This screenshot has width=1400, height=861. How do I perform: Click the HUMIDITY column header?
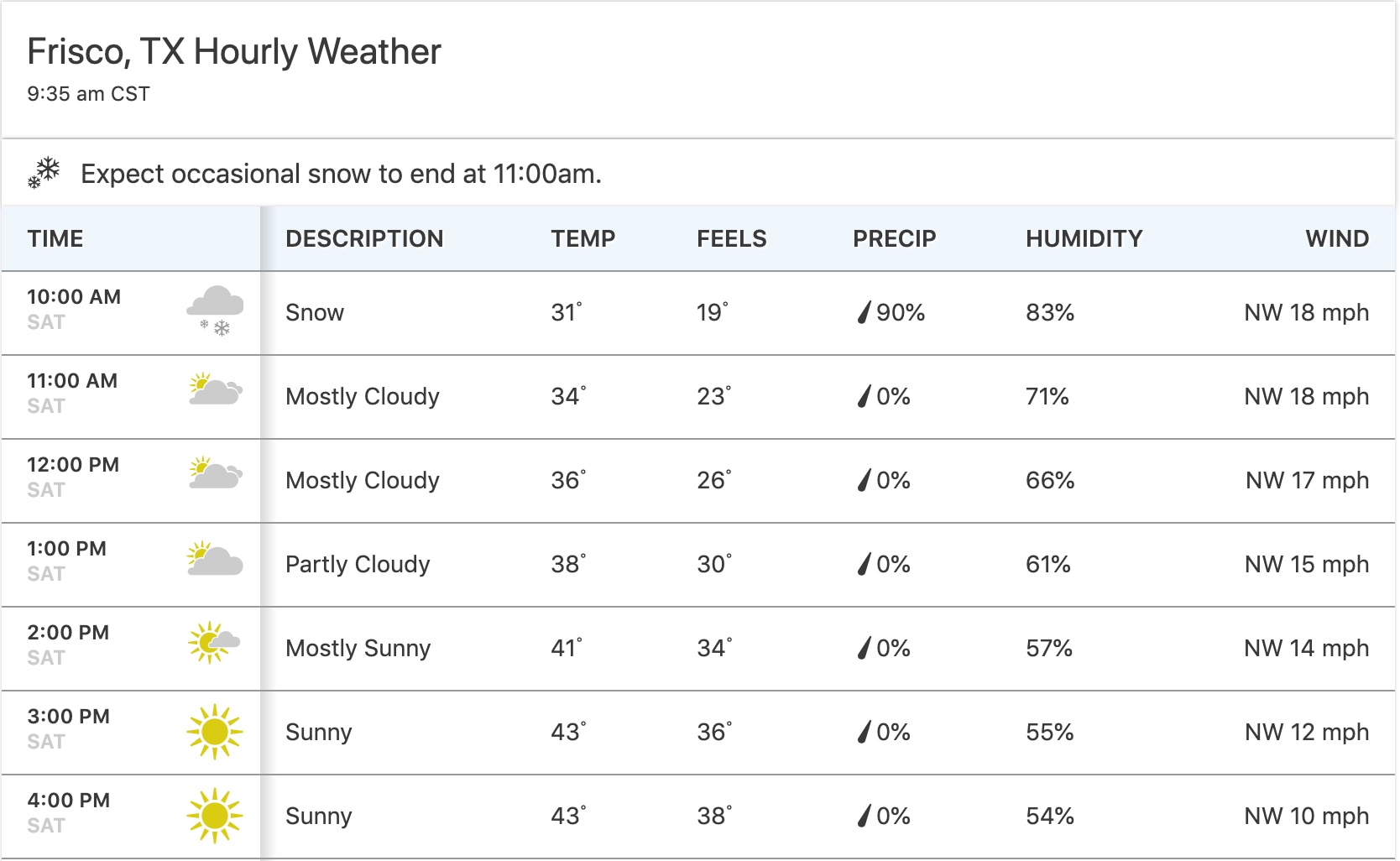click(x=1084, y=239)
